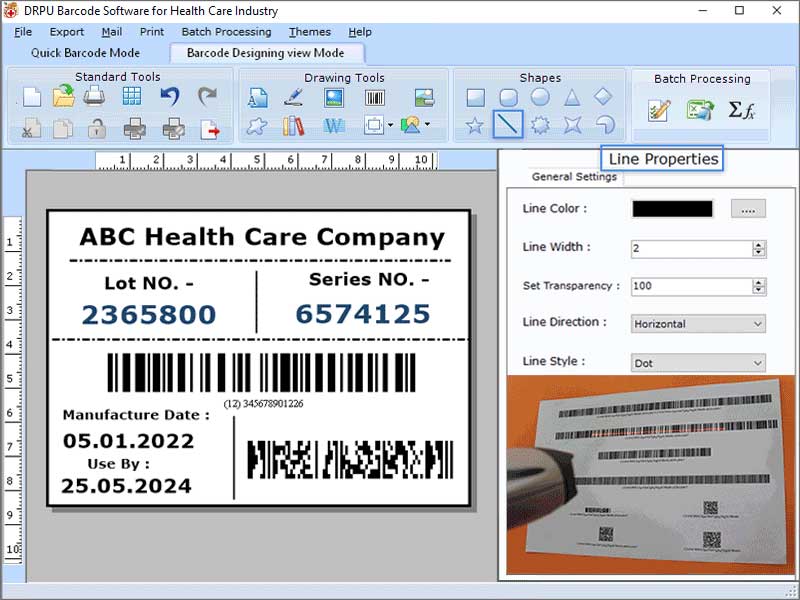The height and width of the screenshot is (600, 800).
Task: Open the Export menu
Action: [x=67, y=32]
